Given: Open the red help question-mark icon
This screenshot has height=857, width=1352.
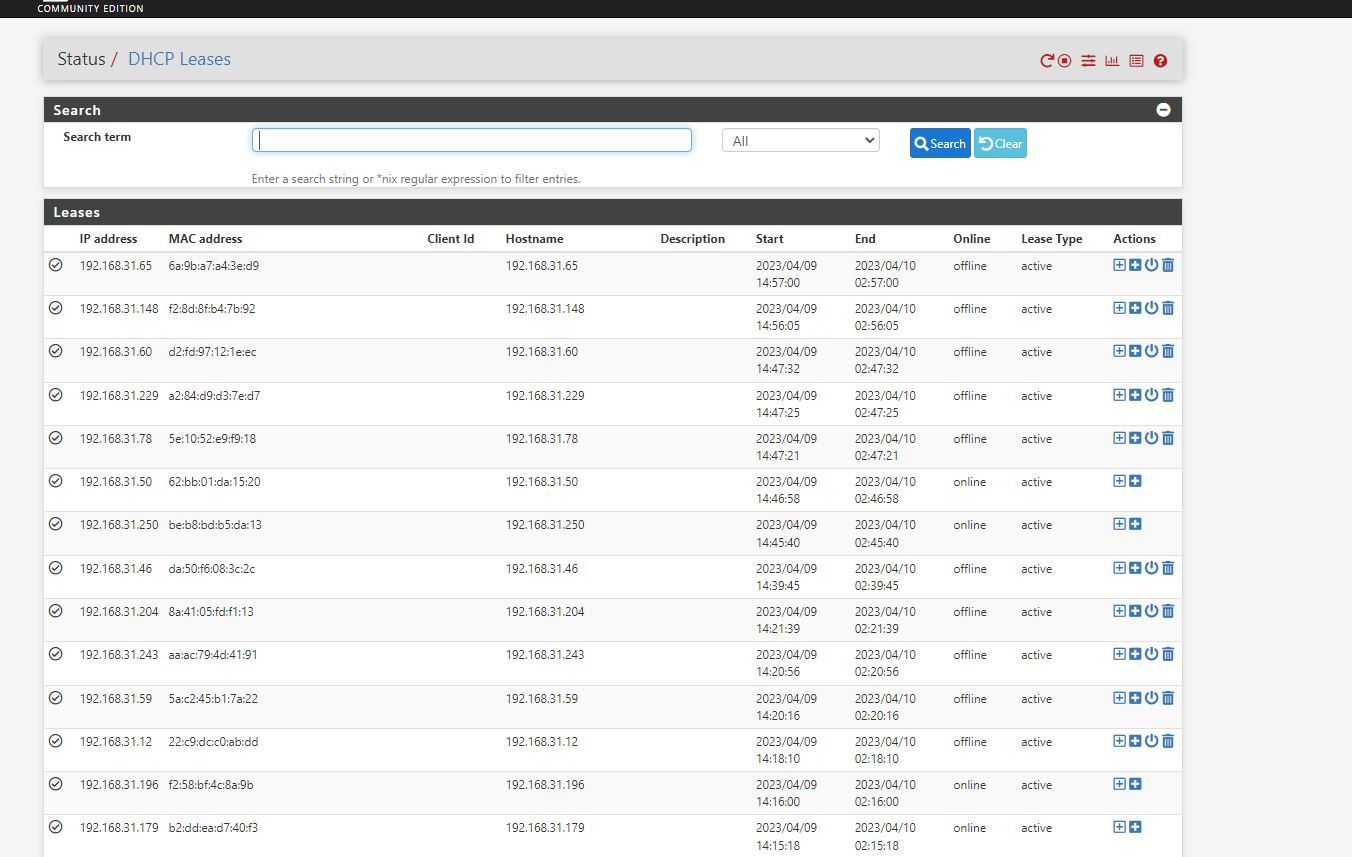Looking at the screenshot, I should point(1160,61).
